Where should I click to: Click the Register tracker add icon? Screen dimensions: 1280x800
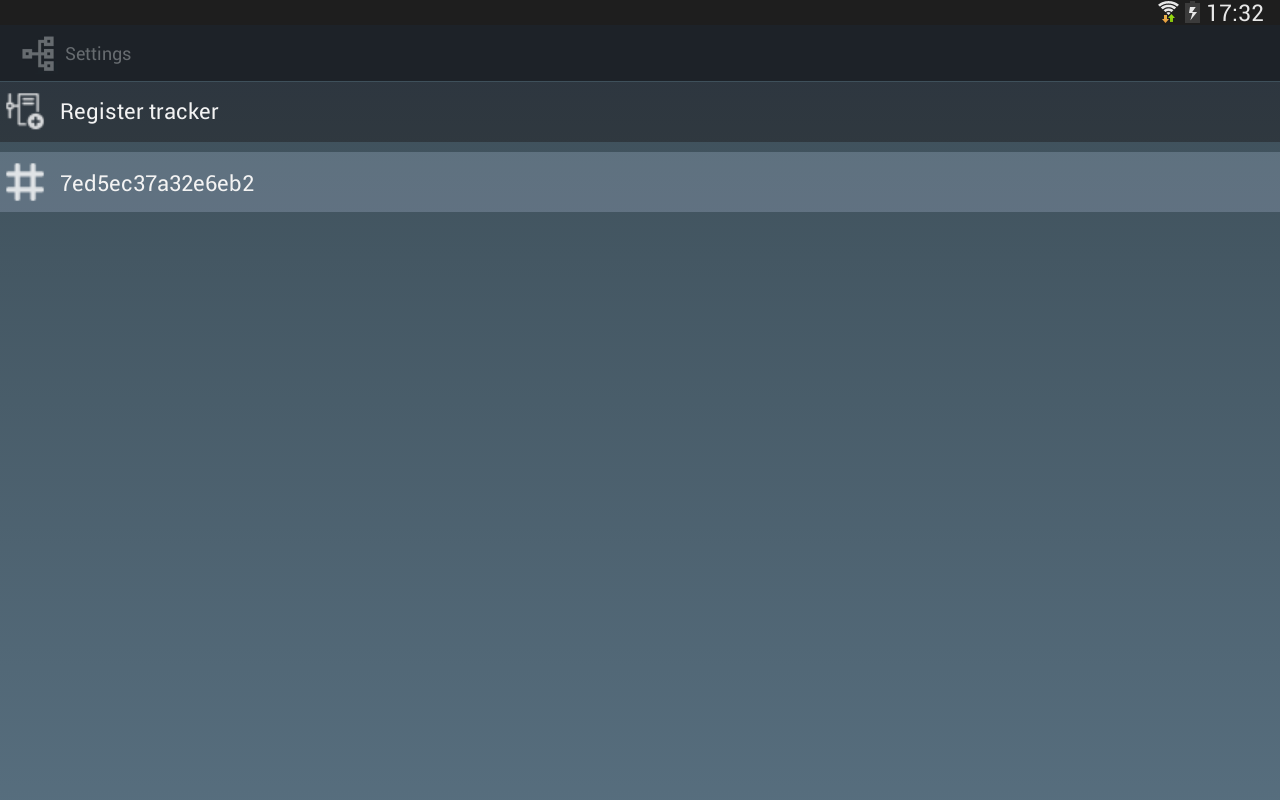click(x=25, y=111)
